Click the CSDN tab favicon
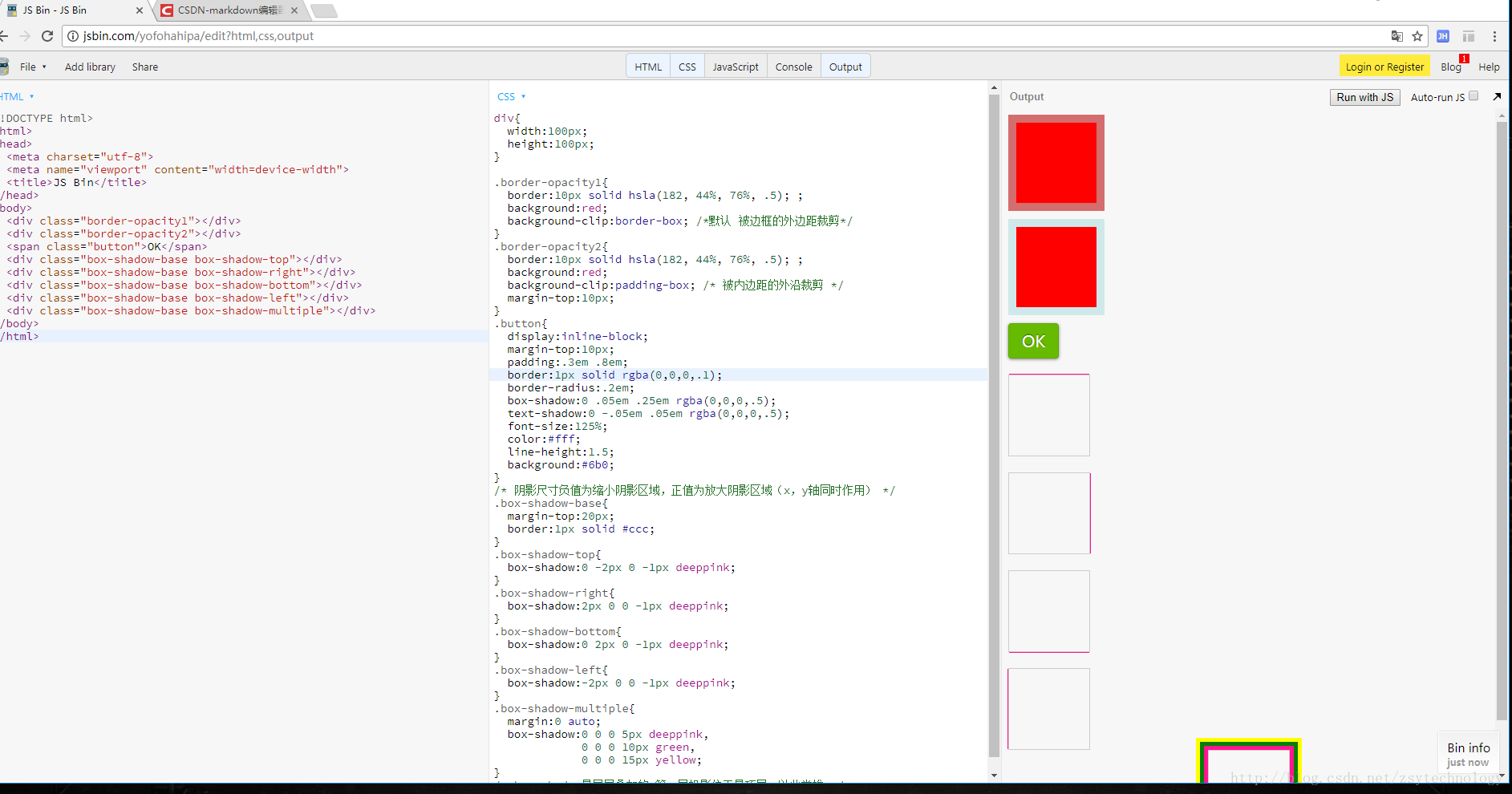Screen dimensions: 1512x794 (x=167, y=10)
